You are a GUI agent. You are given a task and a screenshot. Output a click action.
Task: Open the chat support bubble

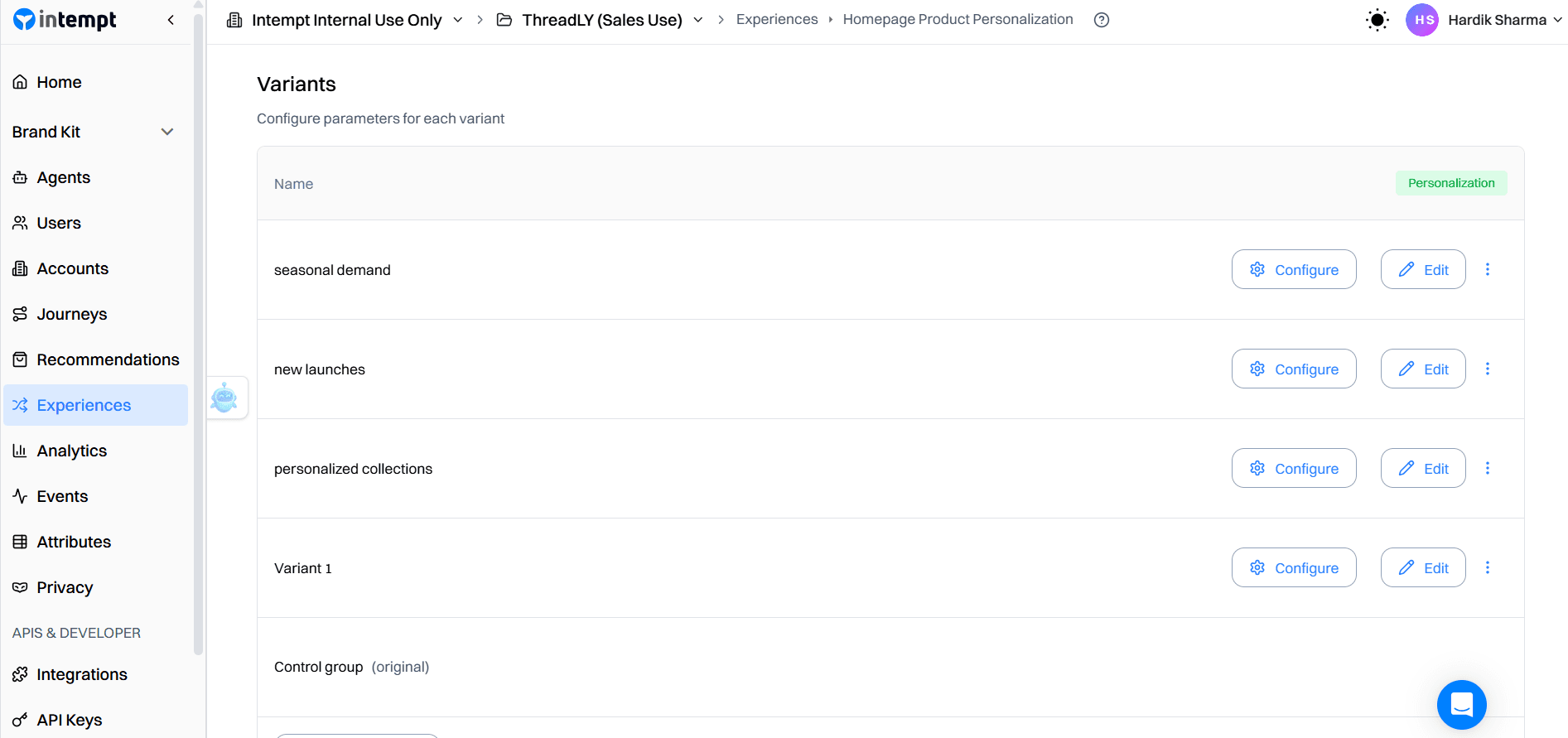pos(1461,705)
